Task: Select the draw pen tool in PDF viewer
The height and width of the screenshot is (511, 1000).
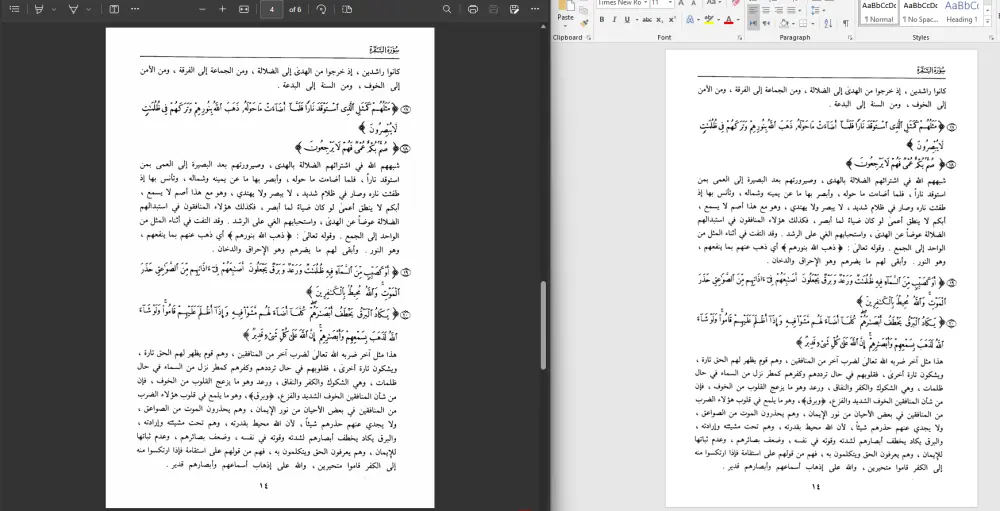Action: [x=74, y=10]
